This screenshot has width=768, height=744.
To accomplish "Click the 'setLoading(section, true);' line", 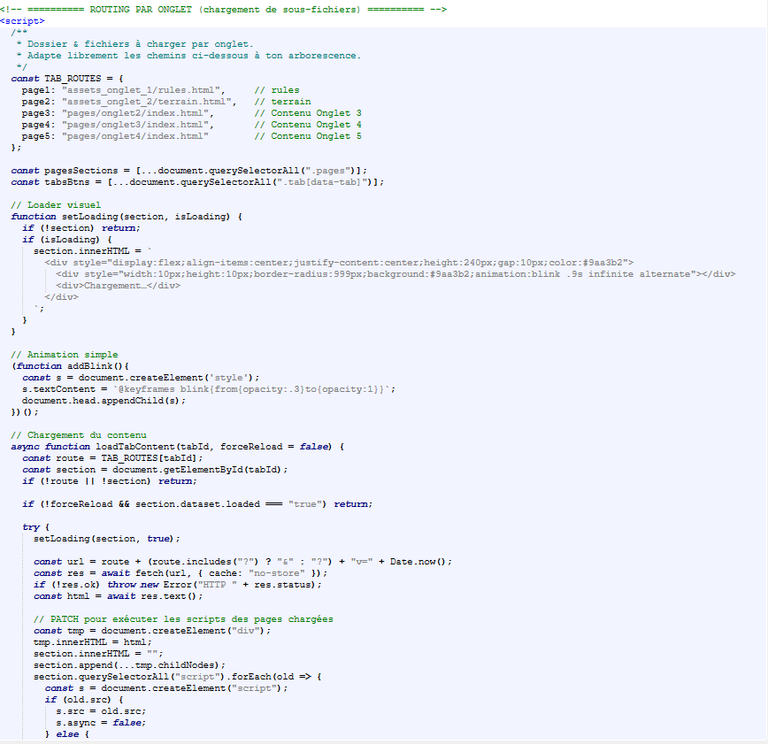I will point(107,539).
